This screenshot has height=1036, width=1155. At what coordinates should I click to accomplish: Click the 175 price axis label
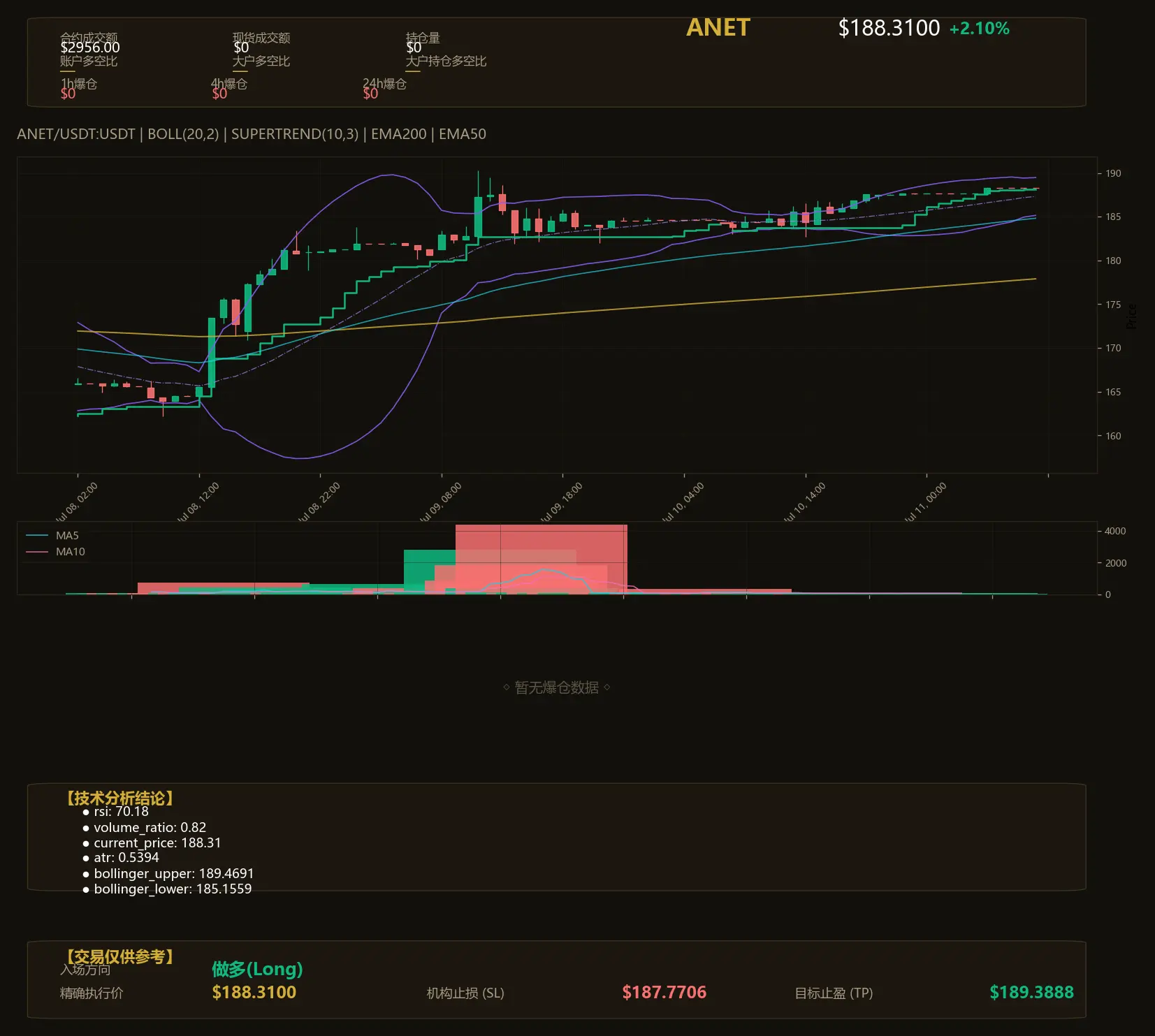tap(1113, 305)
